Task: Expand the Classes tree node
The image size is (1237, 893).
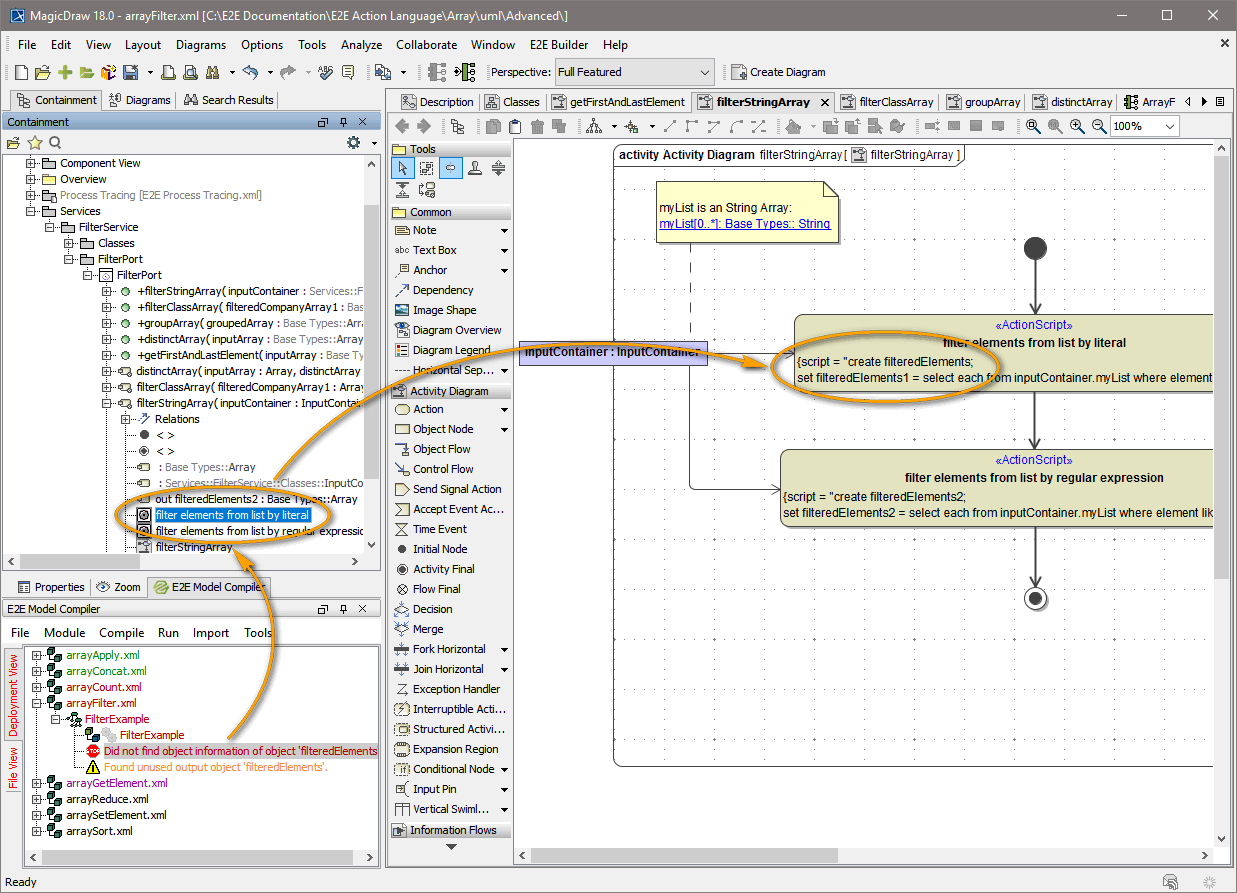Action: coord(71,243)
